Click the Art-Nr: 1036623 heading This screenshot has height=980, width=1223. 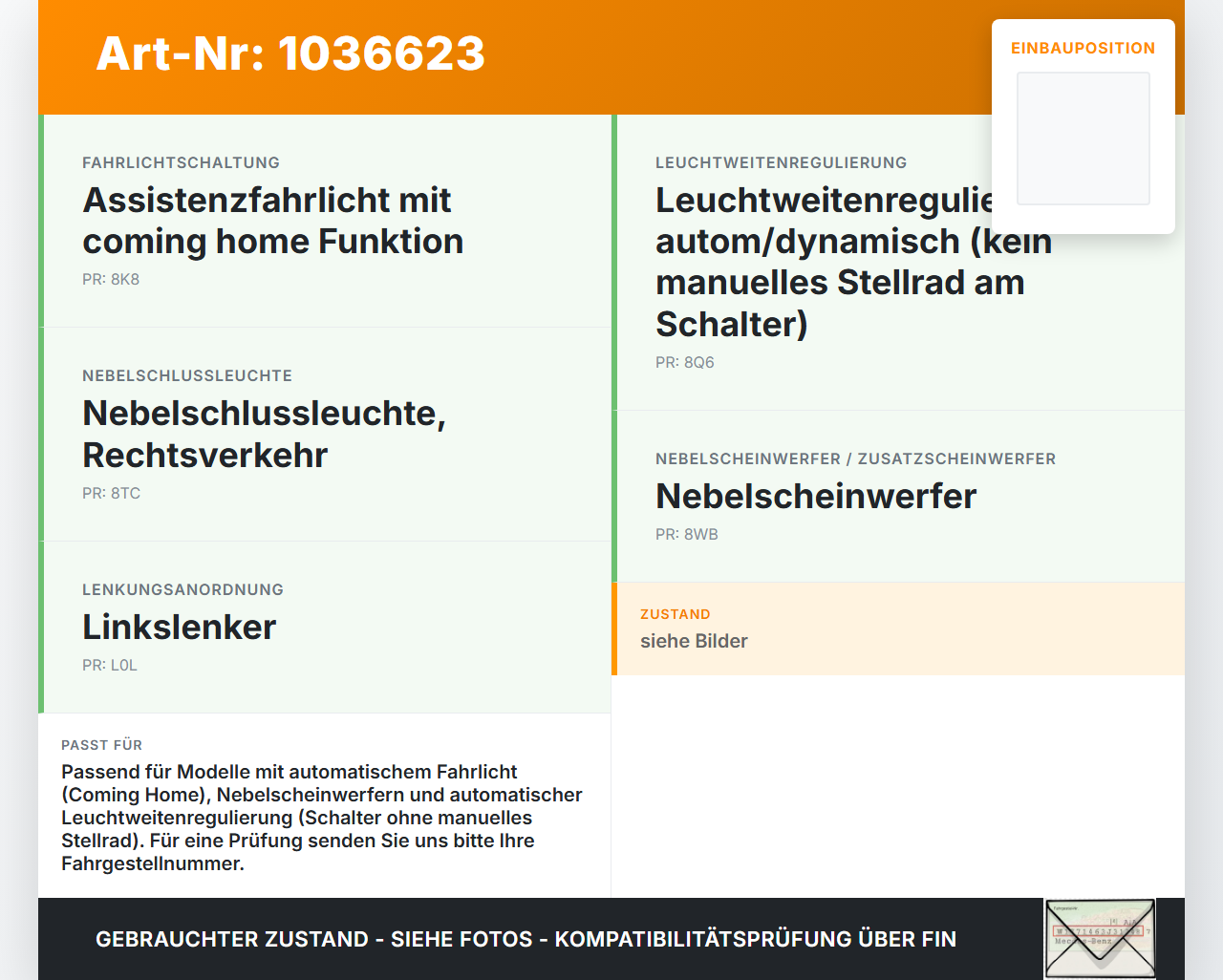(x=290, y=53)
